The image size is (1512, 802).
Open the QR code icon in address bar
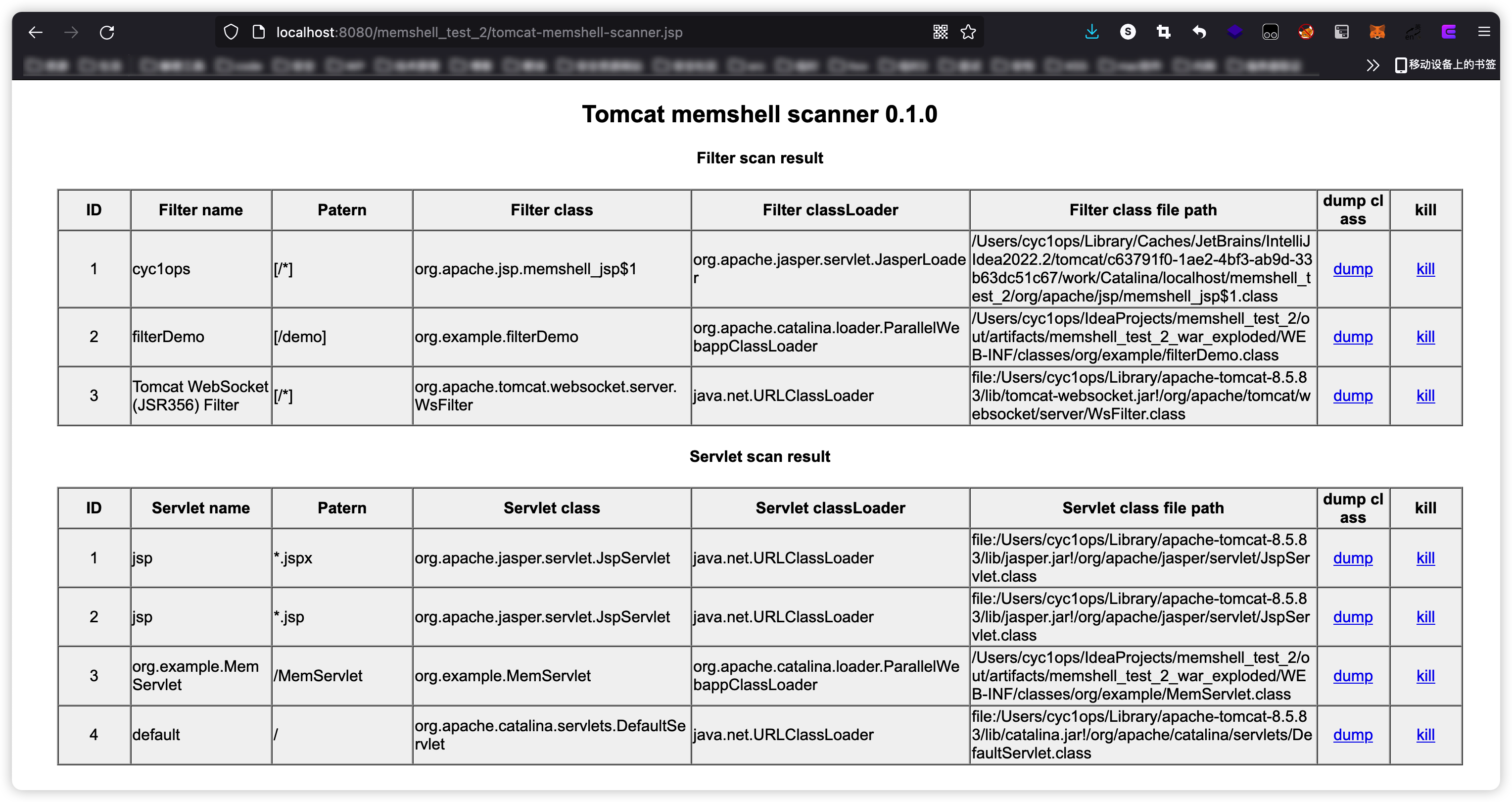[941, 32]
